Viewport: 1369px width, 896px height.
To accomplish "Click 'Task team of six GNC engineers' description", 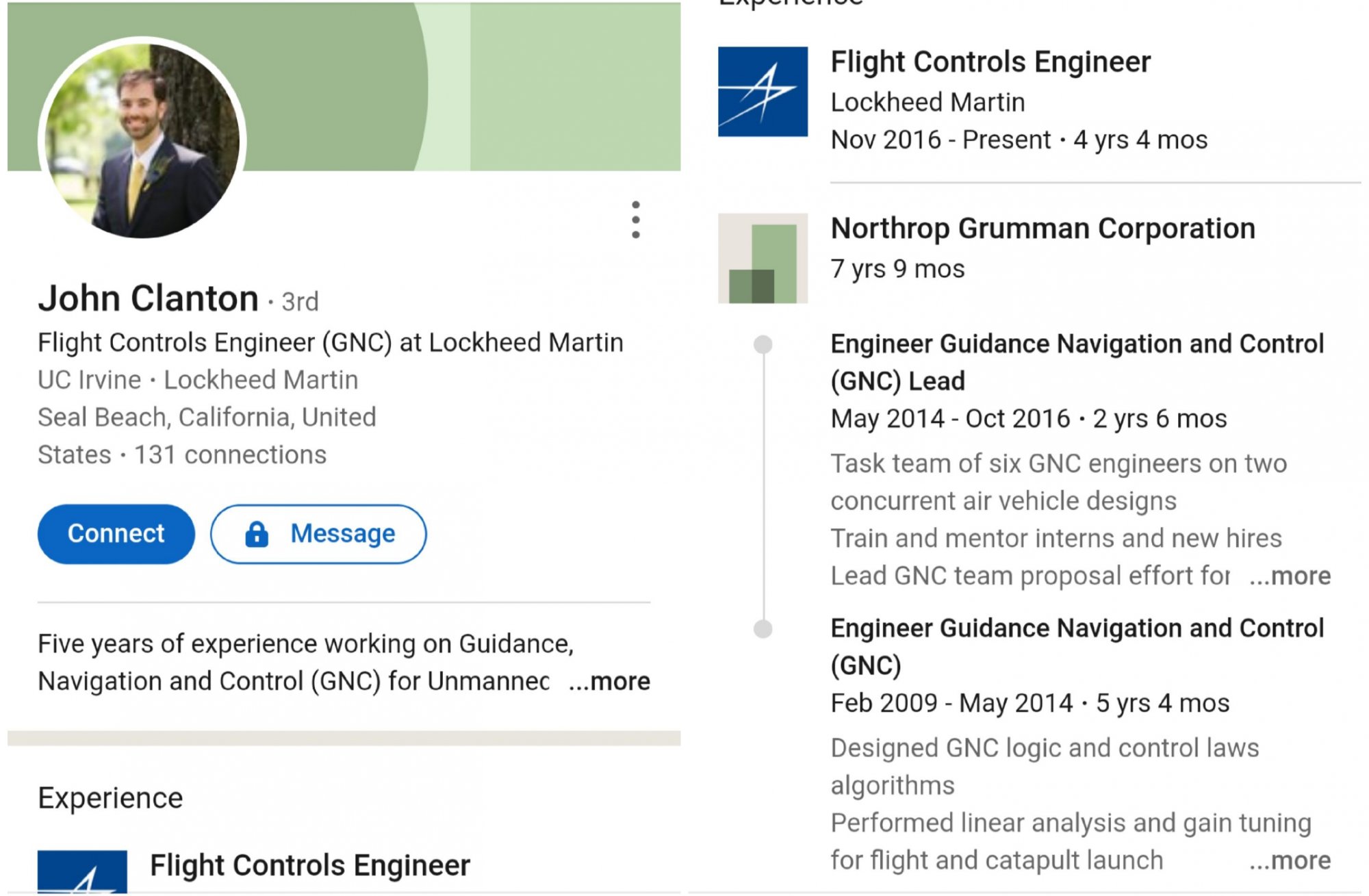I will point(1059,482).
